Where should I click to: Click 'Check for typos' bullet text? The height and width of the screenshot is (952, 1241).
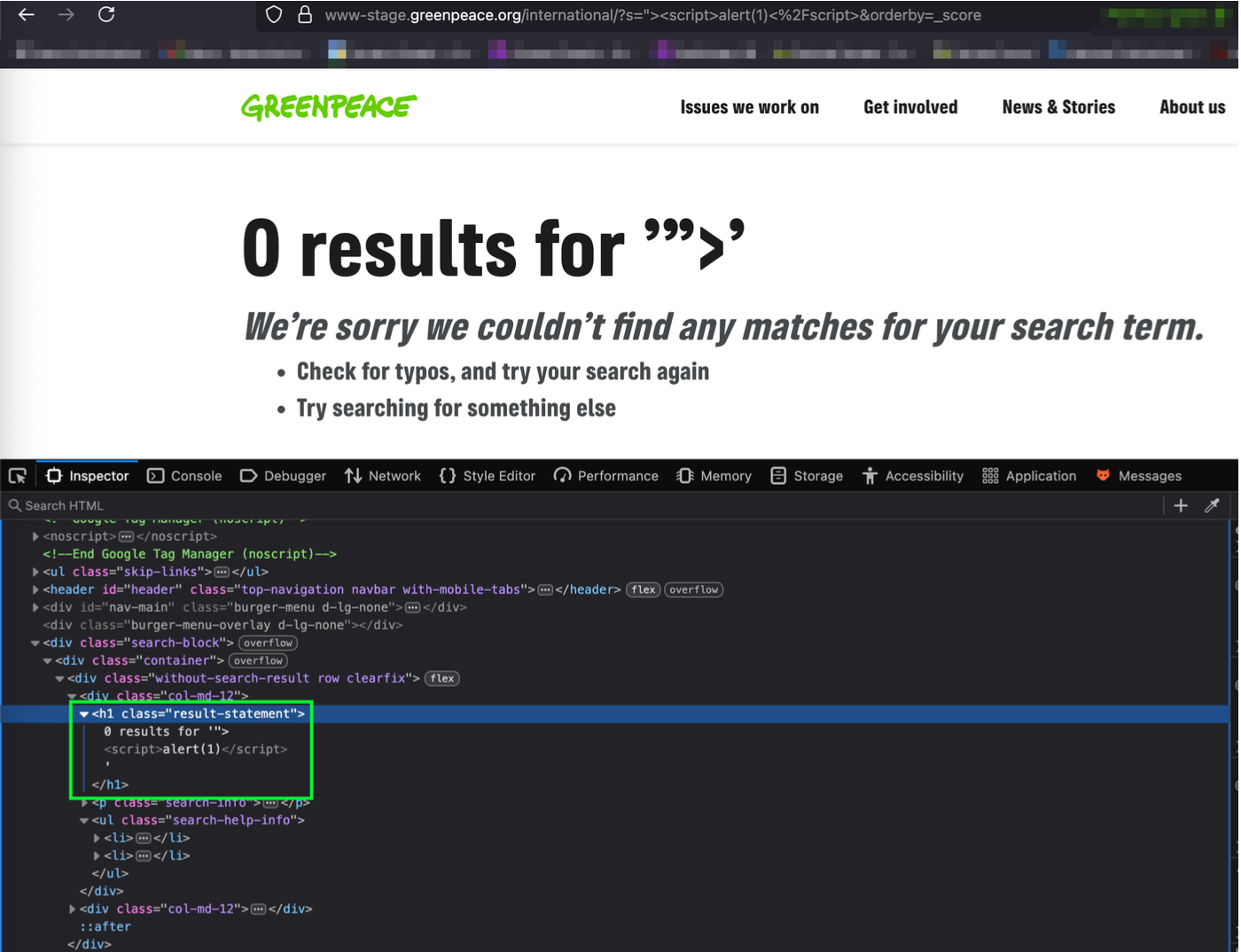[503, 371]
